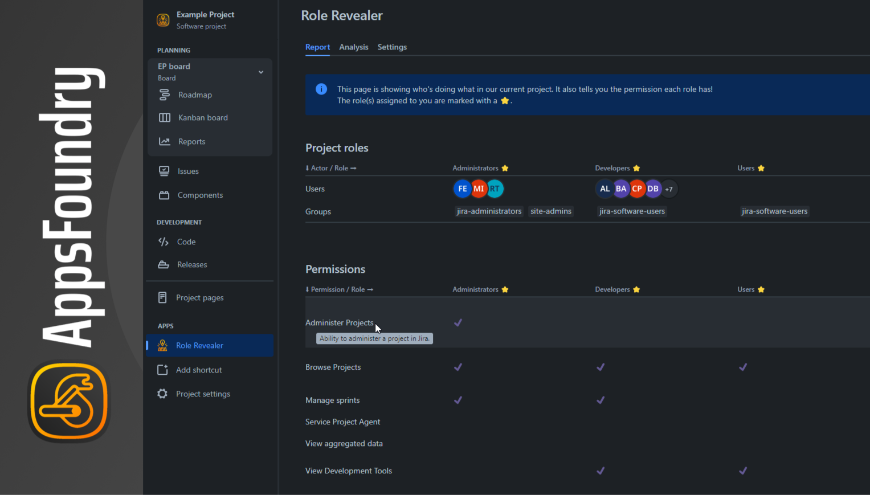The height and width of the screenshot is (495, 870).
Task: Switch to the Settings tab
Action: click(x=392, y=47)
